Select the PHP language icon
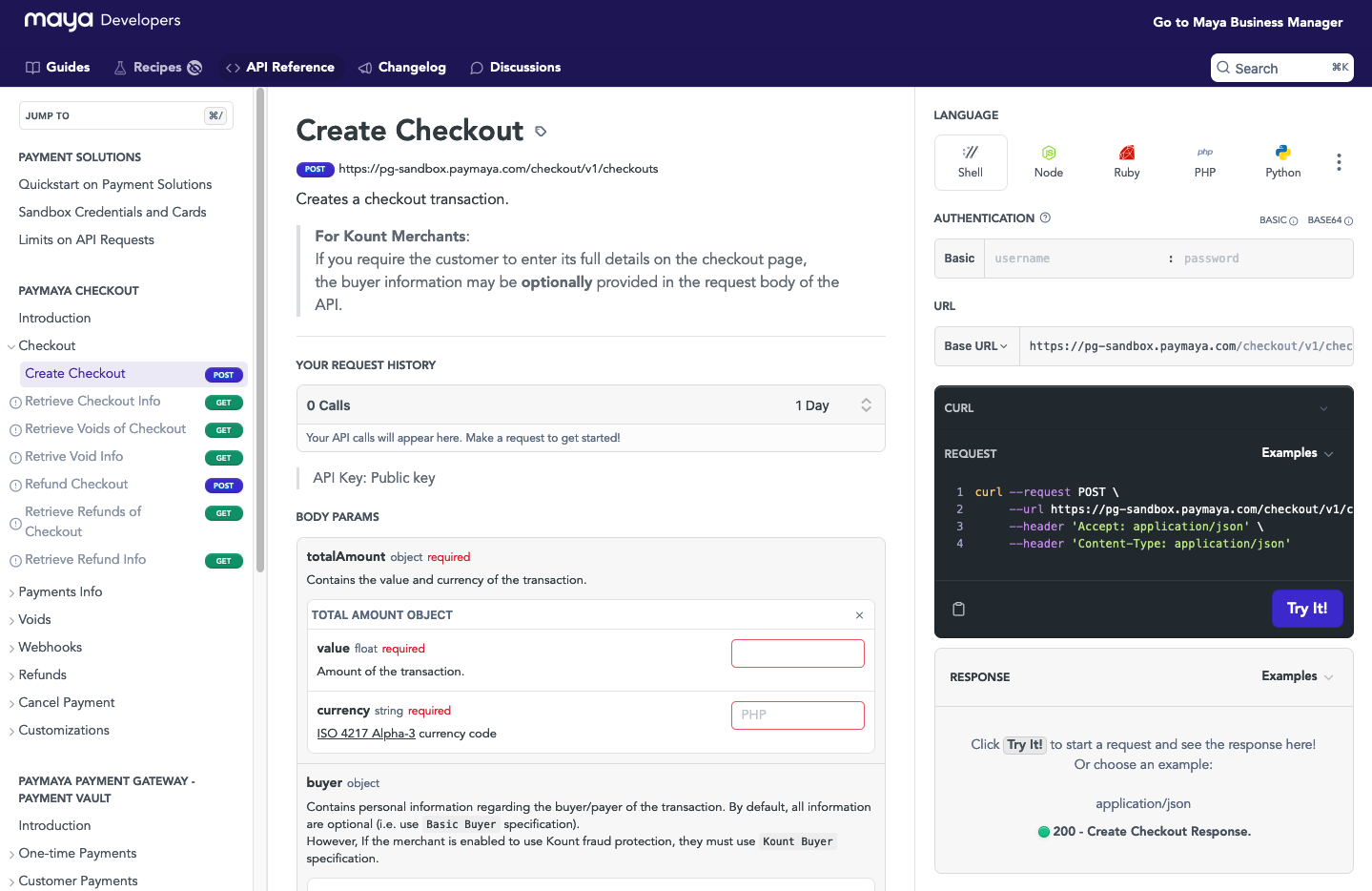Image resolution: width=1372 pixels, height=891 pixels. pos(1205,162)
